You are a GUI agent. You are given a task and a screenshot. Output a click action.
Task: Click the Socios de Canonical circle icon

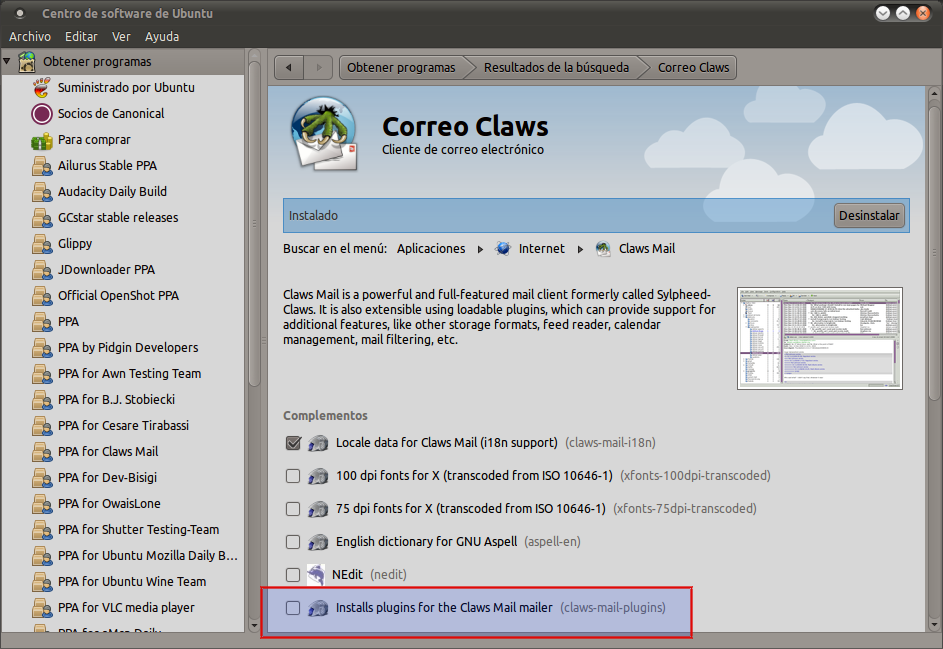pyautogui.click(x=41, y=114)
